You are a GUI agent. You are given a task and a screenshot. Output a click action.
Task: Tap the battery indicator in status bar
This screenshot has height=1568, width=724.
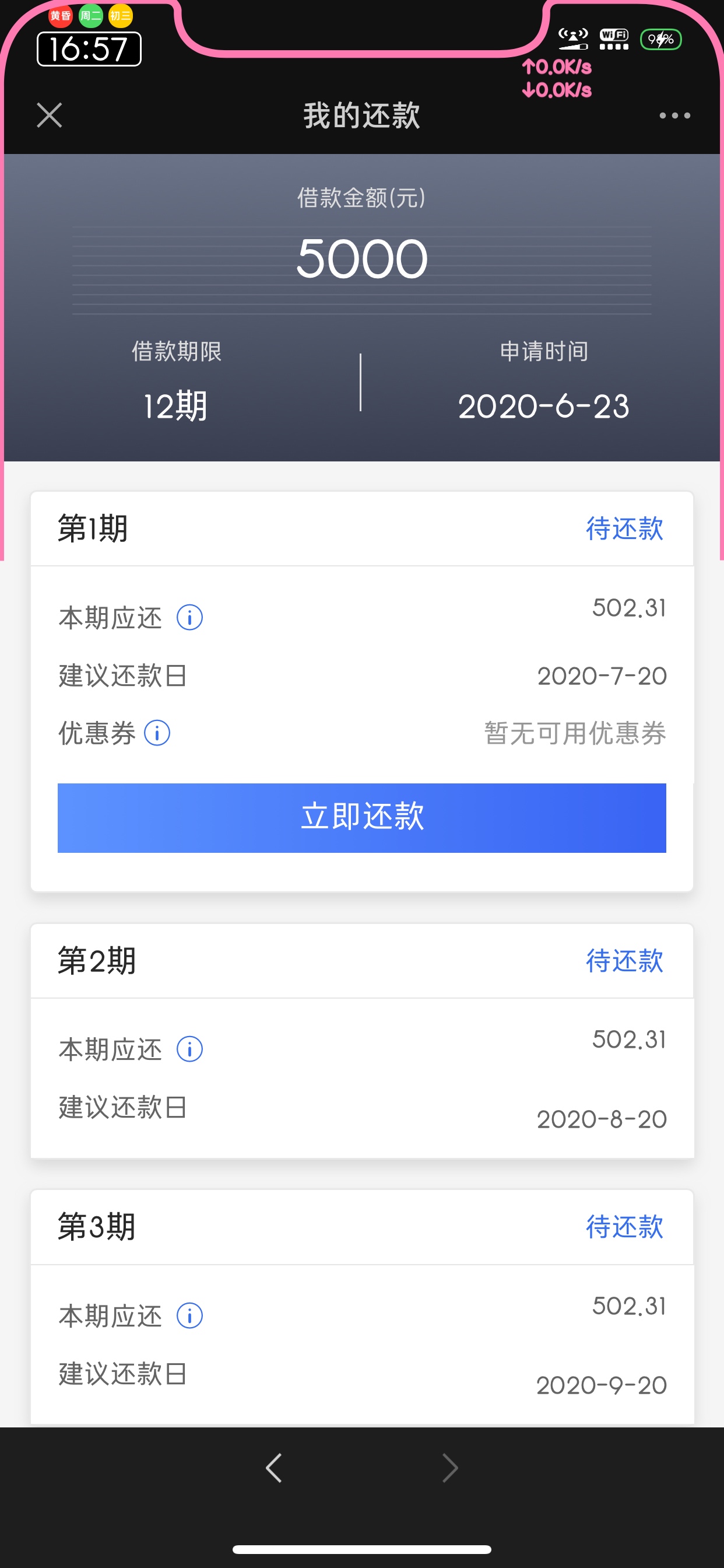660,40
